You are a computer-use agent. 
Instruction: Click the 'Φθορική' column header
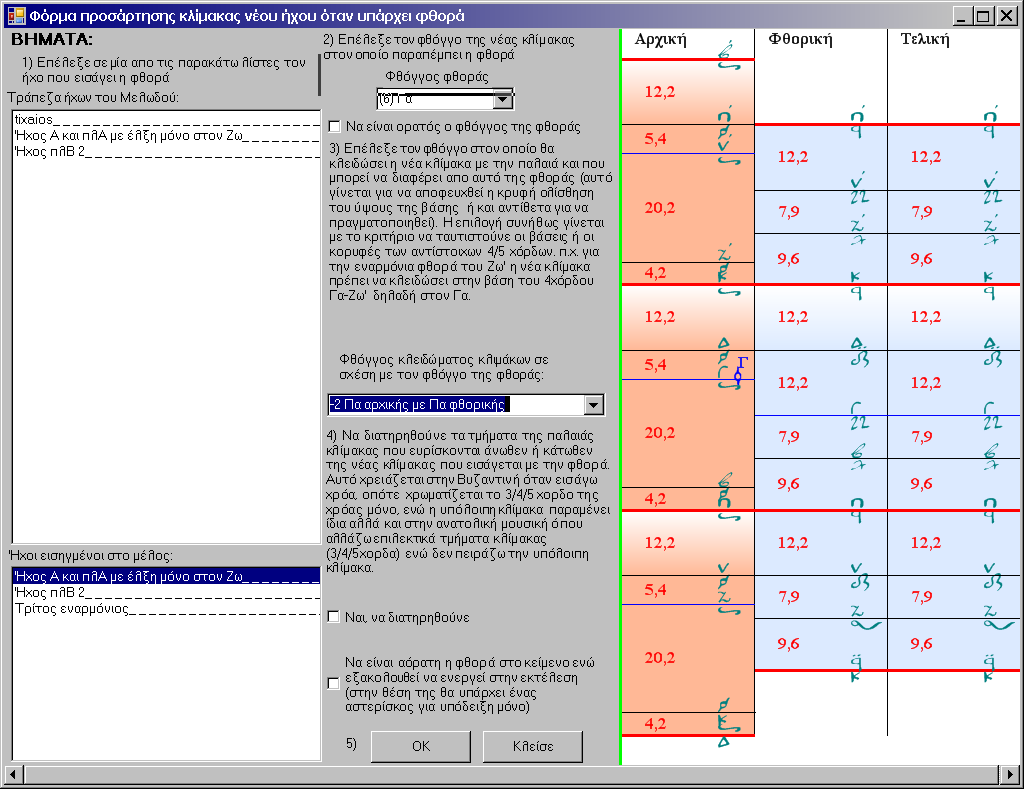(800, 40)
